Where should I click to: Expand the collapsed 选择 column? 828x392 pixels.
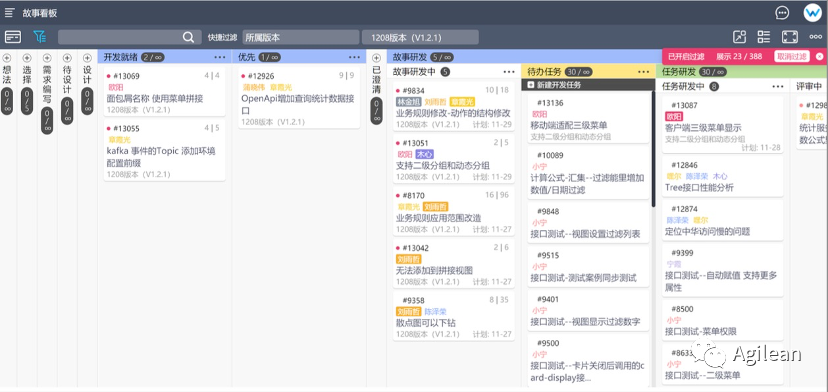[27, 58]
